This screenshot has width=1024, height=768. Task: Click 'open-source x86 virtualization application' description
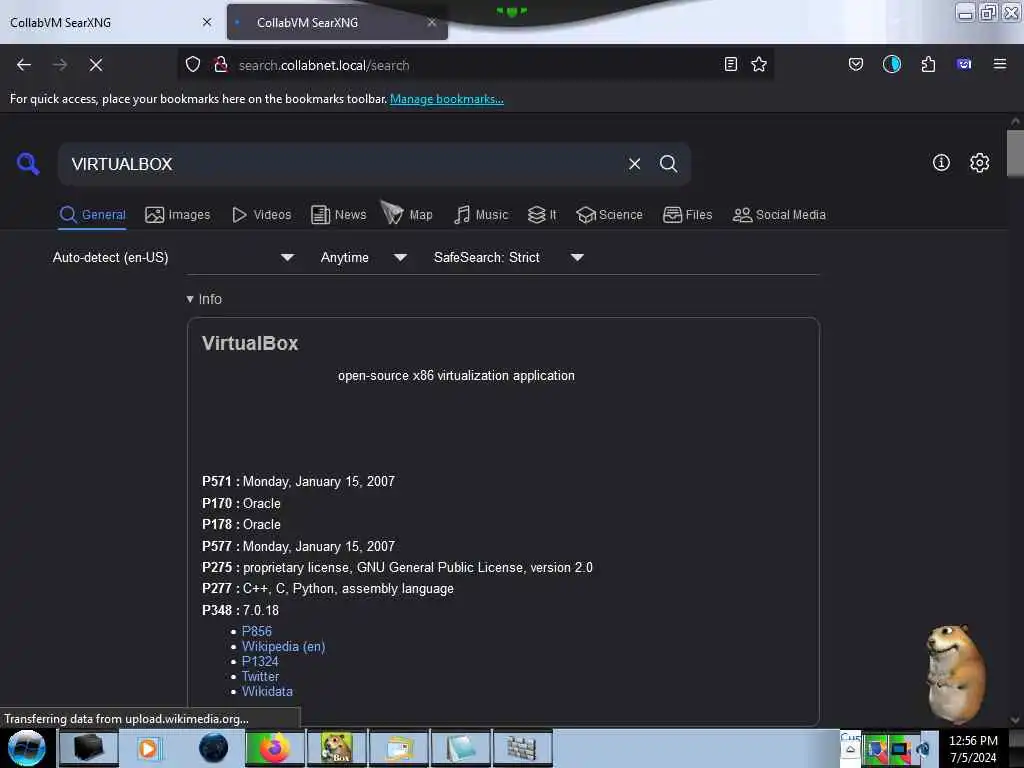pyautogui.click(x=456, y=376)
